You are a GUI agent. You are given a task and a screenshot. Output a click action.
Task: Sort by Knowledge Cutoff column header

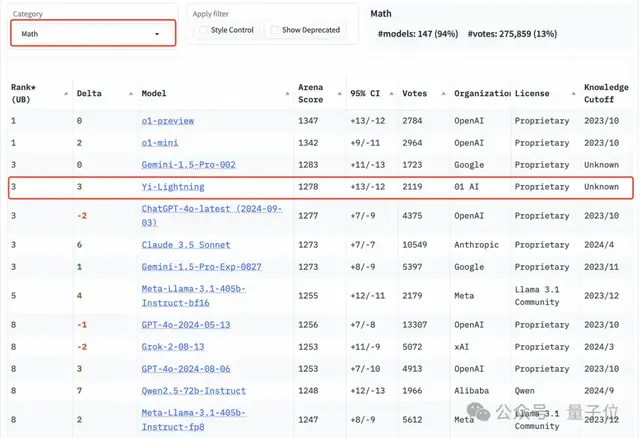tap(606, 93)
